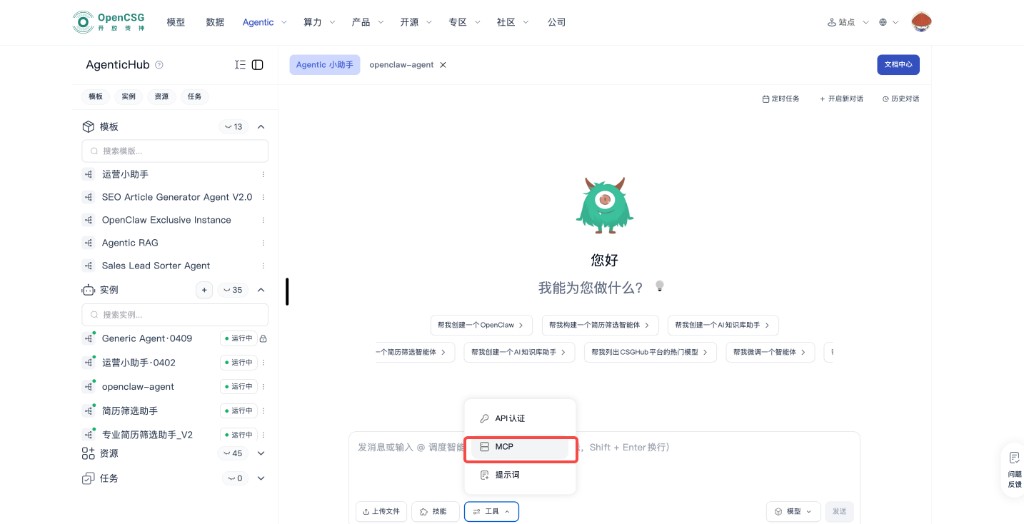
Task: Open the language globe dropdown
Action: pyautogui.click(x=888, y=22)
